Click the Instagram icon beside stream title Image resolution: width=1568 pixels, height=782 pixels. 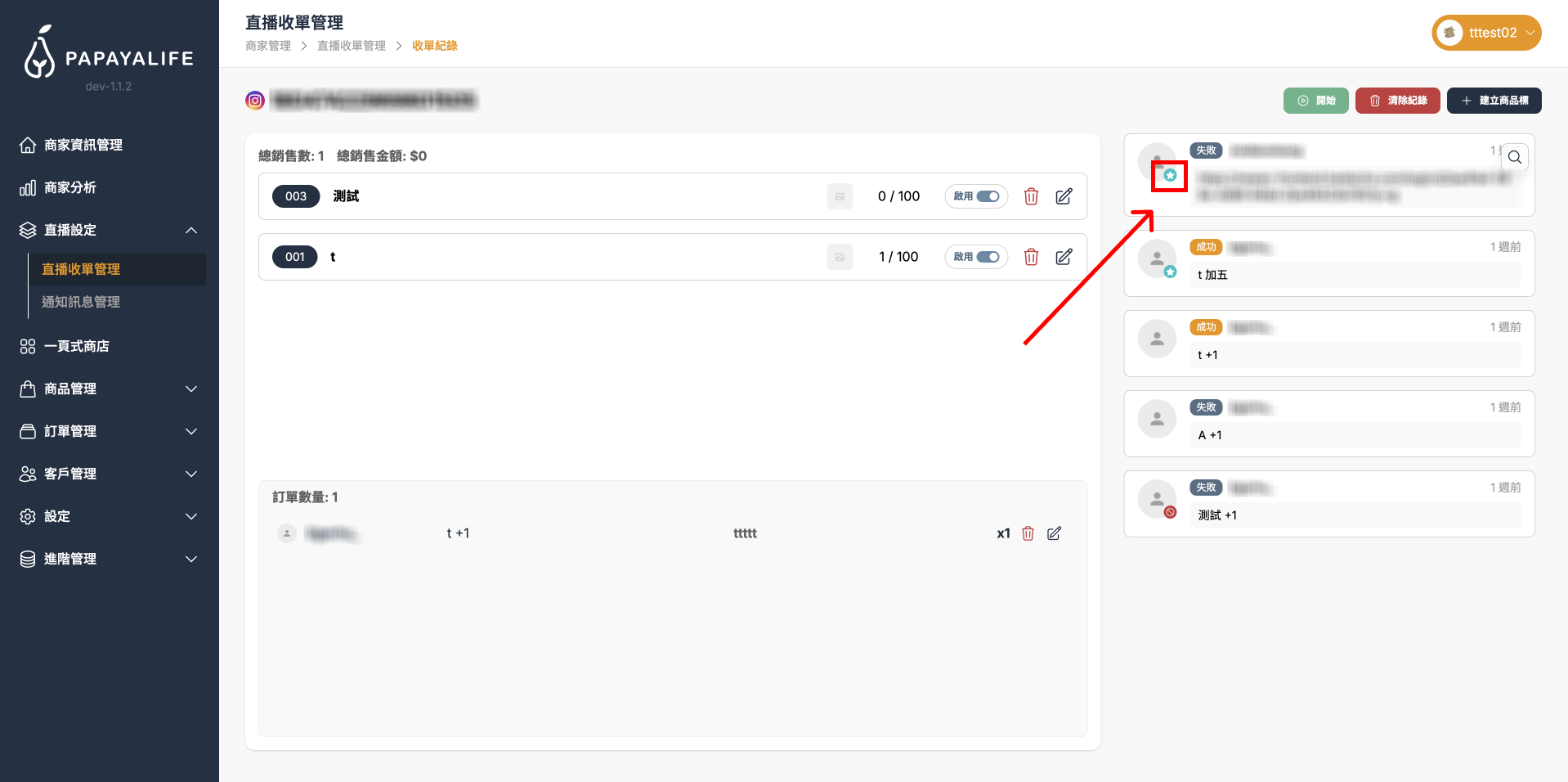[x=255, y=101]
